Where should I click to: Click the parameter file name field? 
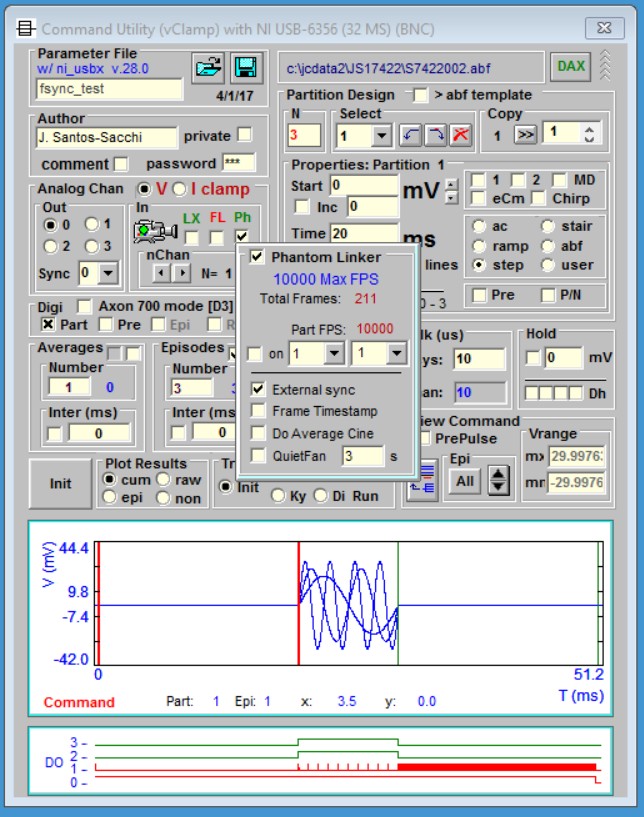click(x=109, y=89)
